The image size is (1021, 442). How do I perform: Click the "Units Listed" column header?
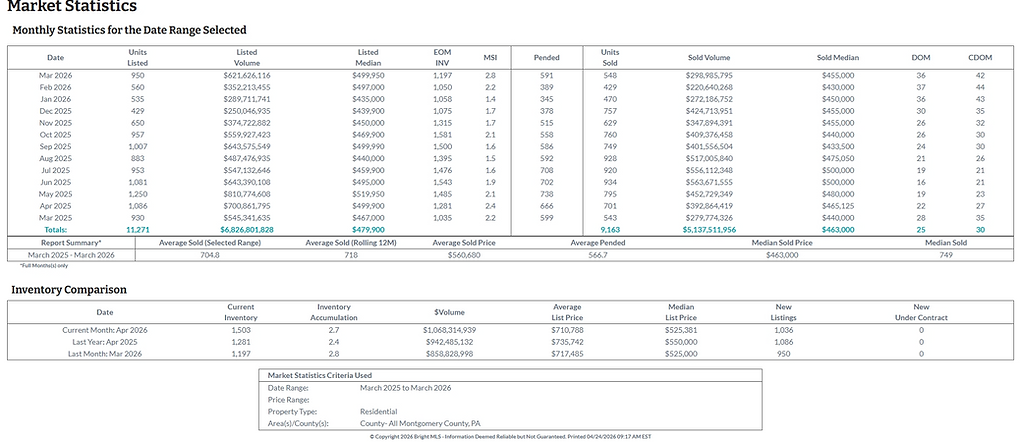(x=138, y=57)
